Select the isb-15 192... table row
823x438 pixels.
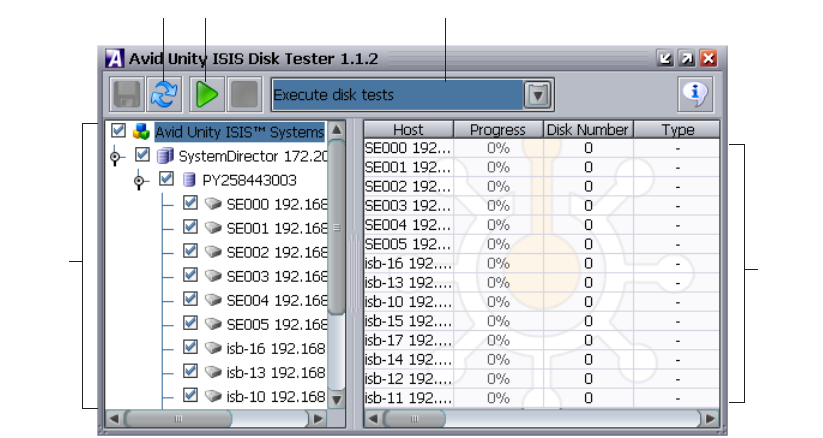pyautogui.click(x=542, y=321)
